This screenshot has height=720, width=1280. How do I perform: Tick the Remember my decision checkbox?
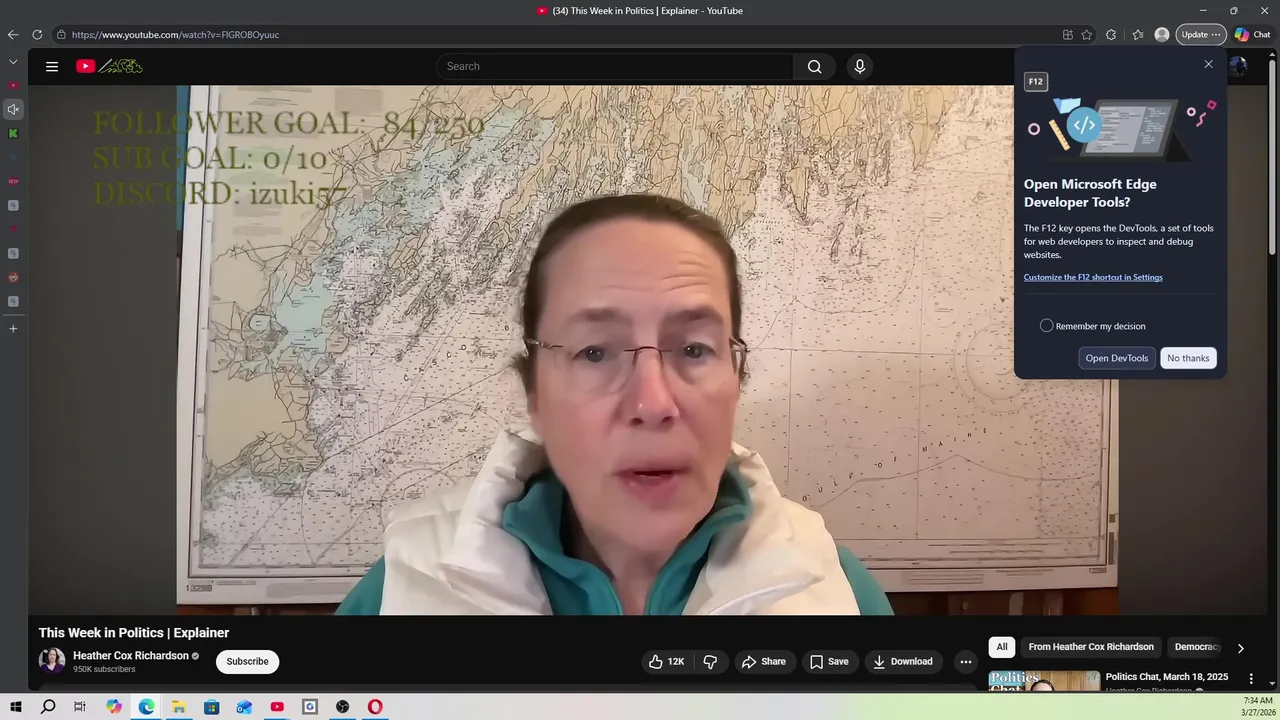click(x=1046, y=326)
